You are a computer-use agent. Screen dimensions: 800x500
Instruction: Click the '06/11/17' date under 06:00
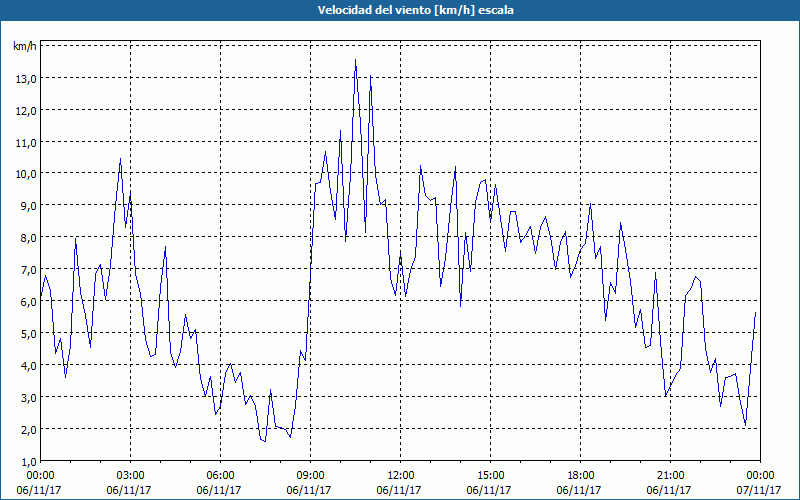[x=219, y=490]
